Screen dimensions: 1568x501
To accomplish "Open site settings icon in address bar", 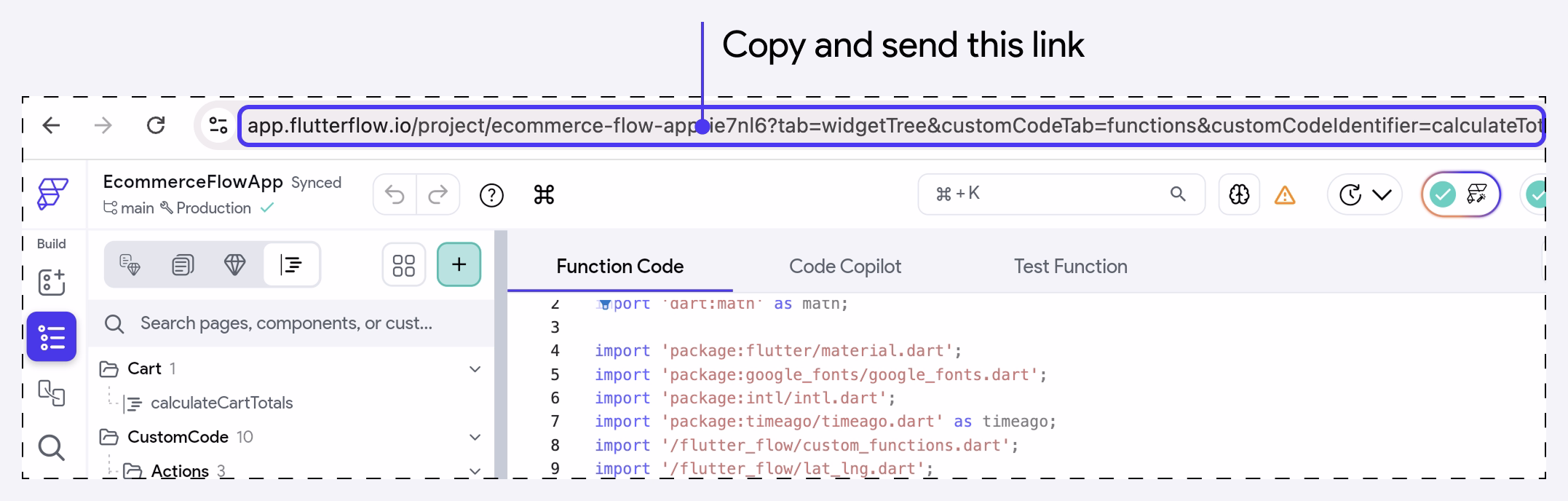I will (x=218, y=125).
